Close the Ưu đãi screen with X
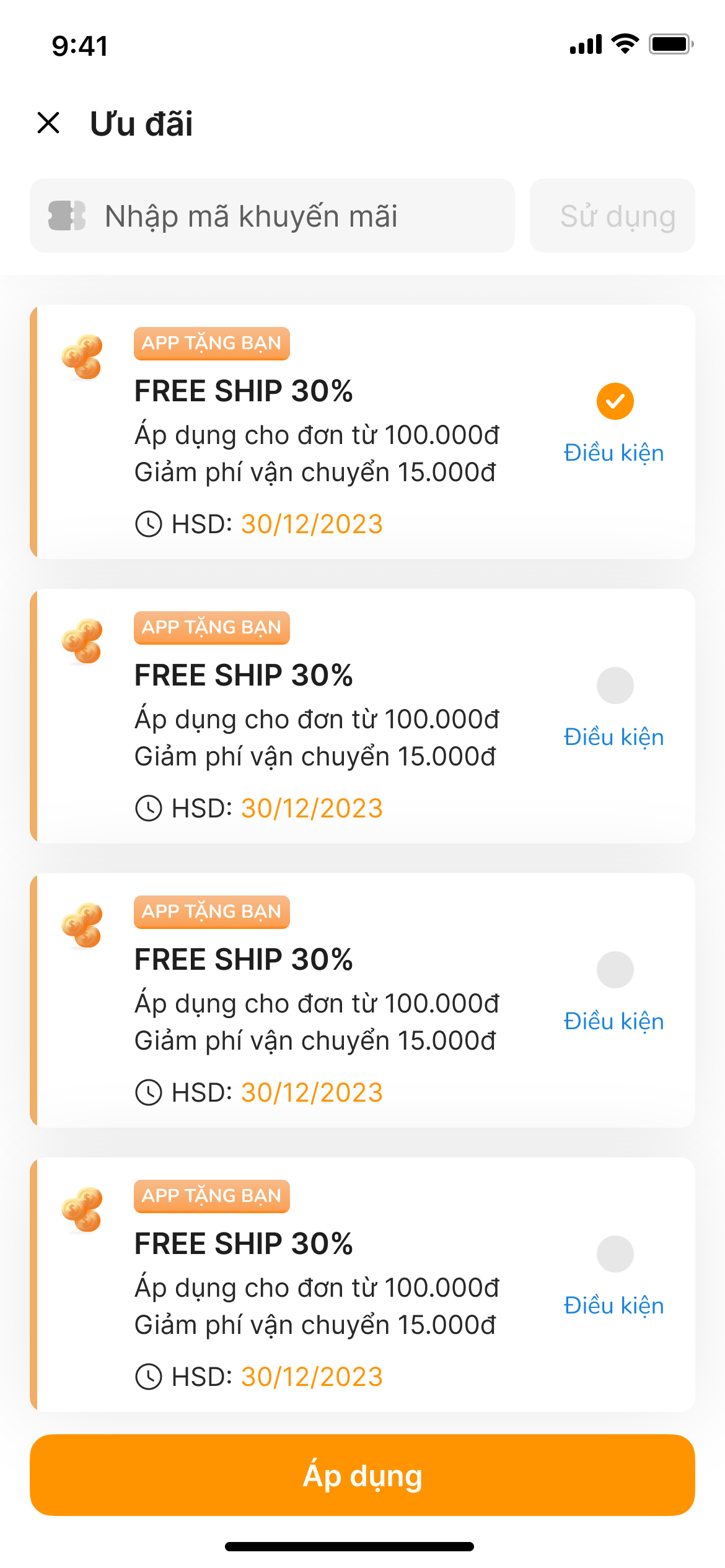 click(48, 123)
